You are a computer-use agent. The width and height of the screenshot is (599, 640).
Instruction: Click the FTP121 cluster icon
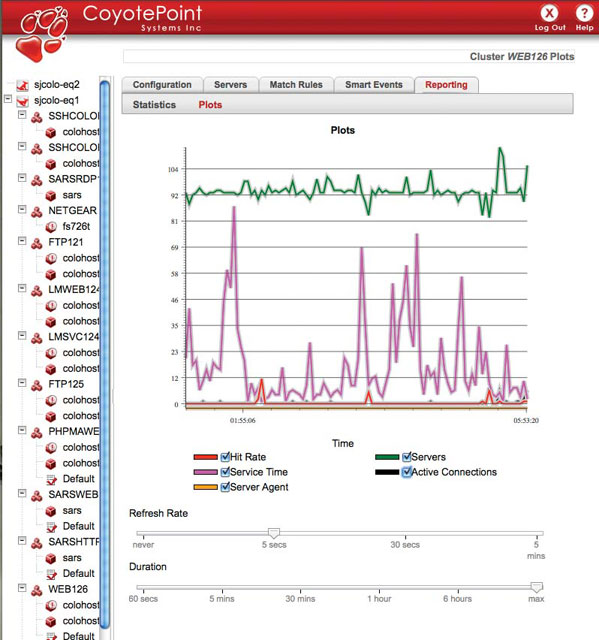pos(37,243)
